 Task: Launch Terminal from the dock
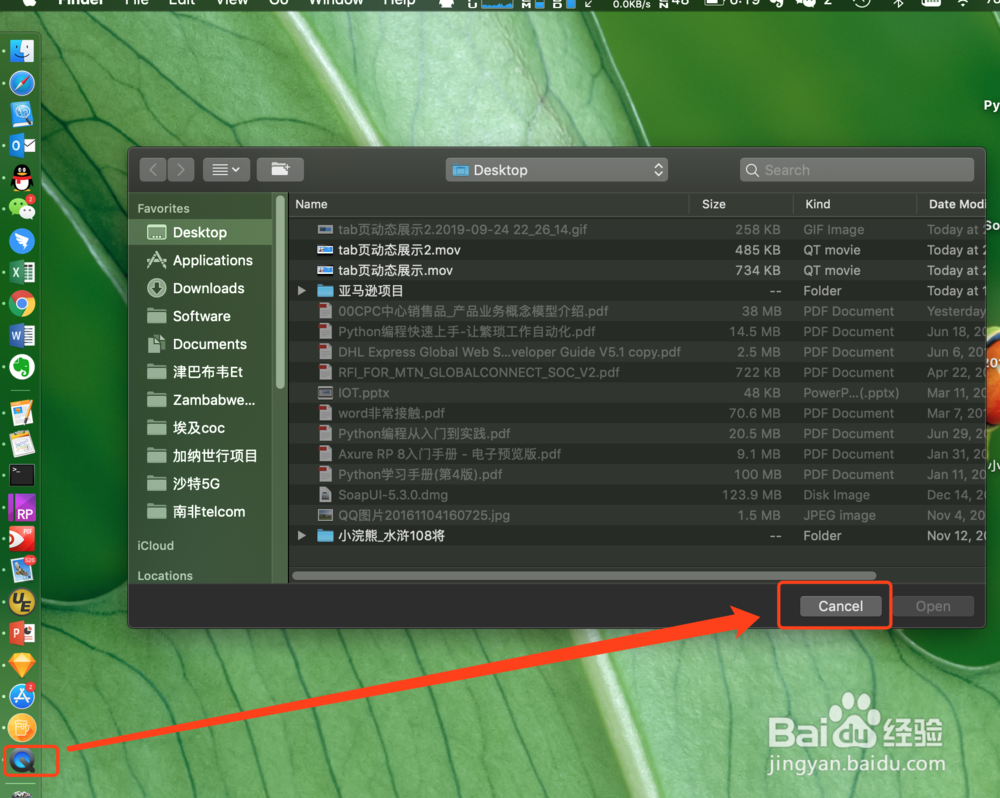[x=22, y=475]
